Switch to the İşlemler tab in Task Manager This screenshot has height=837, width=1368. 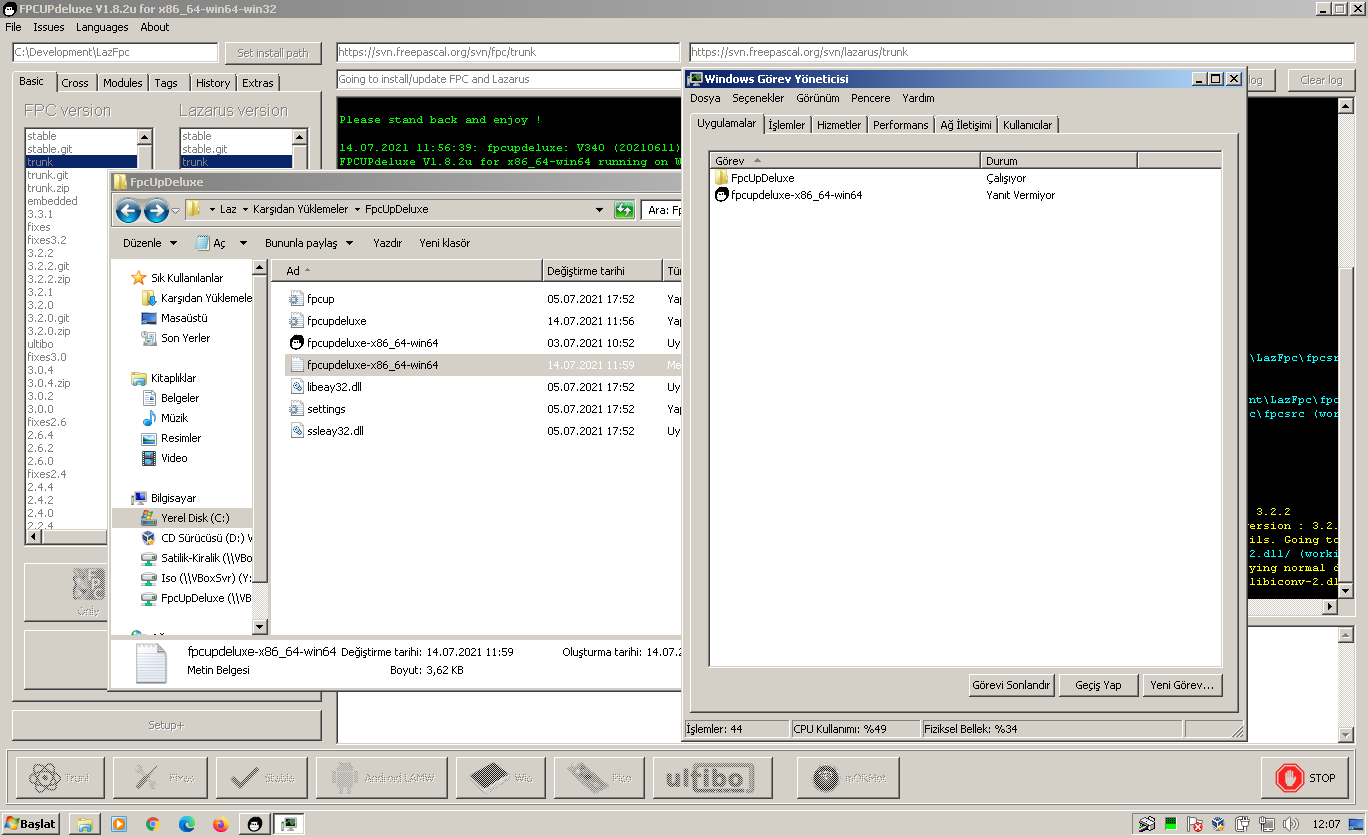click(786, 124)
